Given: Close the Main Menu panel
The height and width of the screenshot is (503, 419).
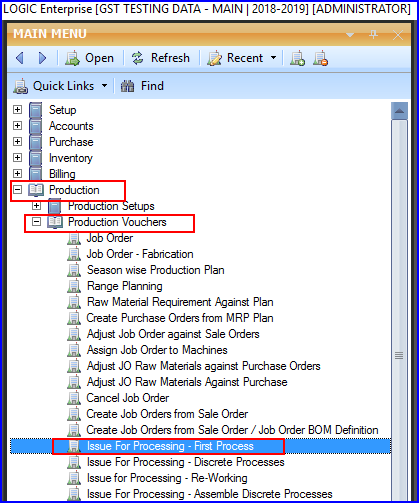Looking at the screenshot, I should [398, 35].
